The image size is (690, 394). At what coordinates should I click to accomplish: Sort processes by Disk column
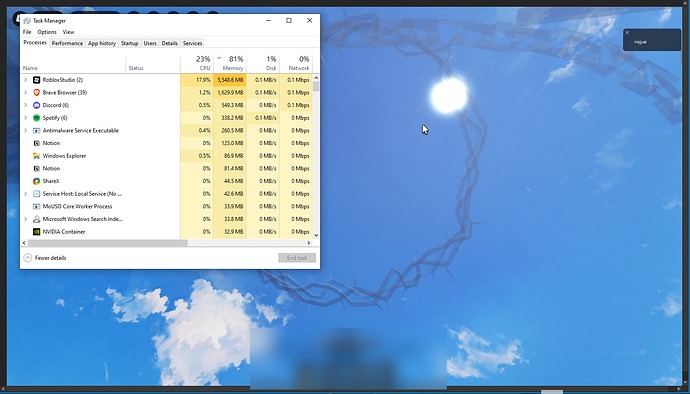point(263,64)
